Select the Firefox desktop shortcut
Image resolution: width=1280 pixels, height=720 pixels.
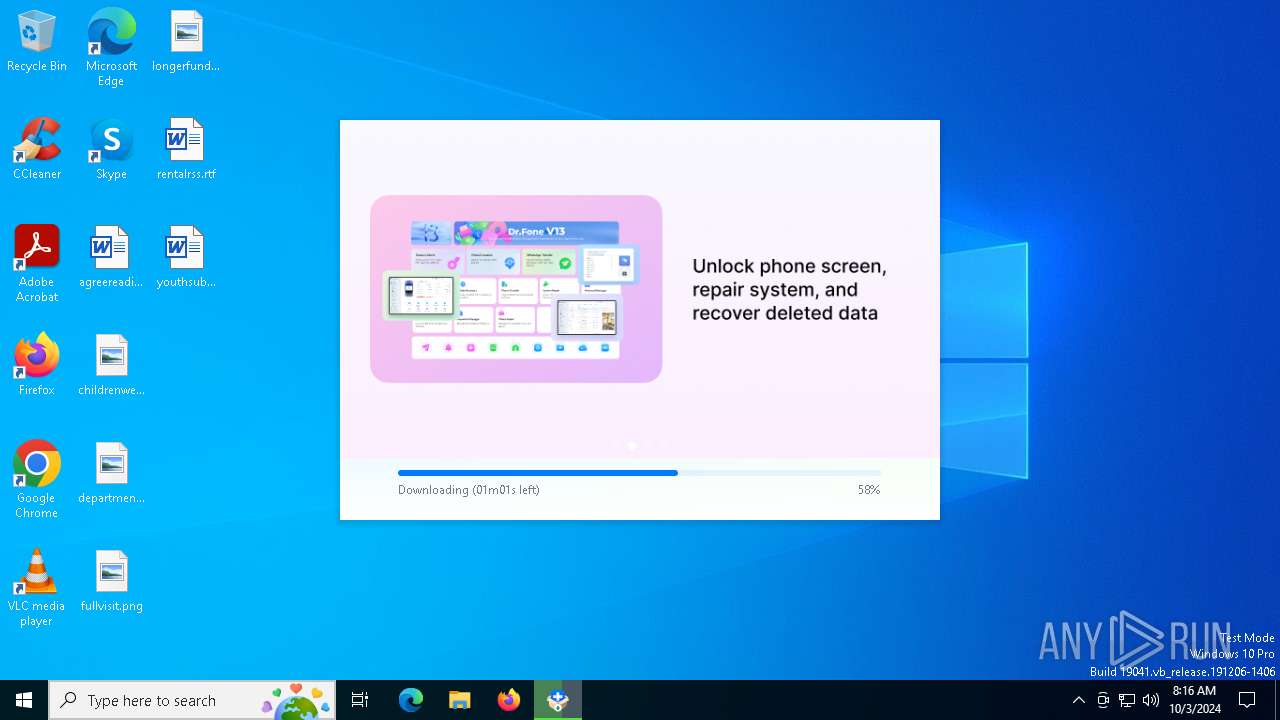(x=37, y=365)
